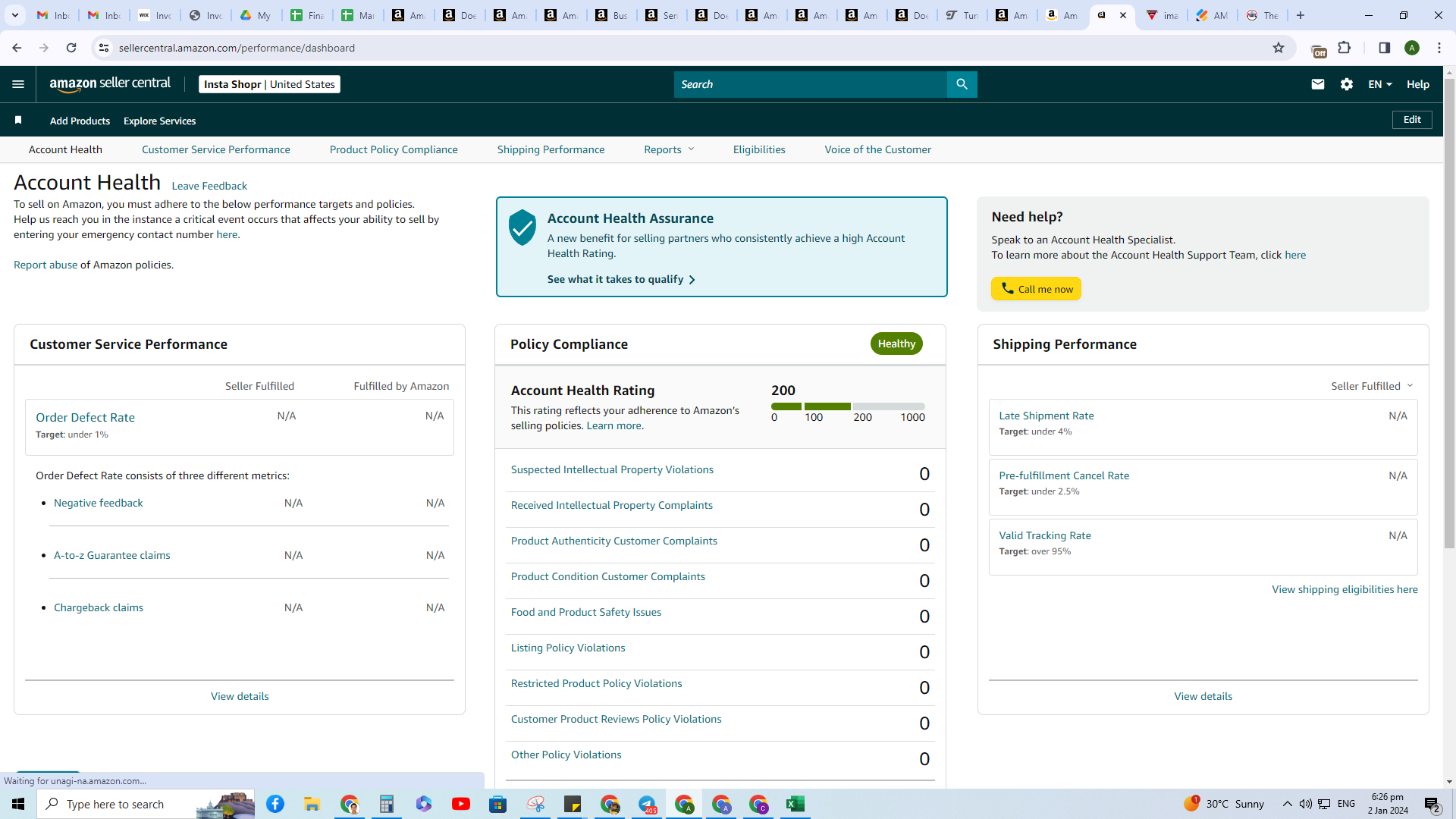Click Insta Shopr United States store selector
Screen dimensions: 1456x819
269,84
